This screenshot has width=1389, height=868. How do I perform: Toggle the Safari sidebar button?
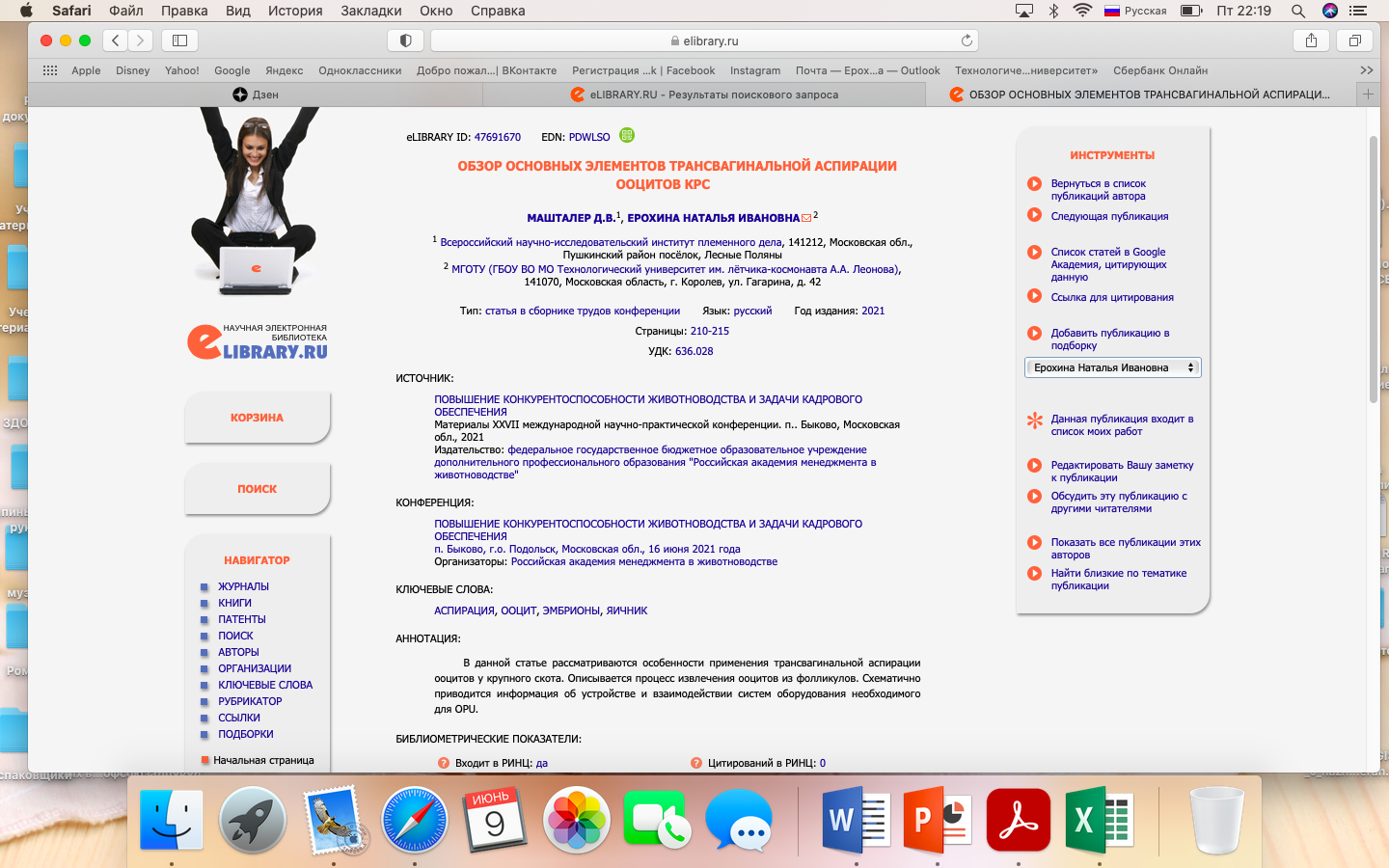179,41
